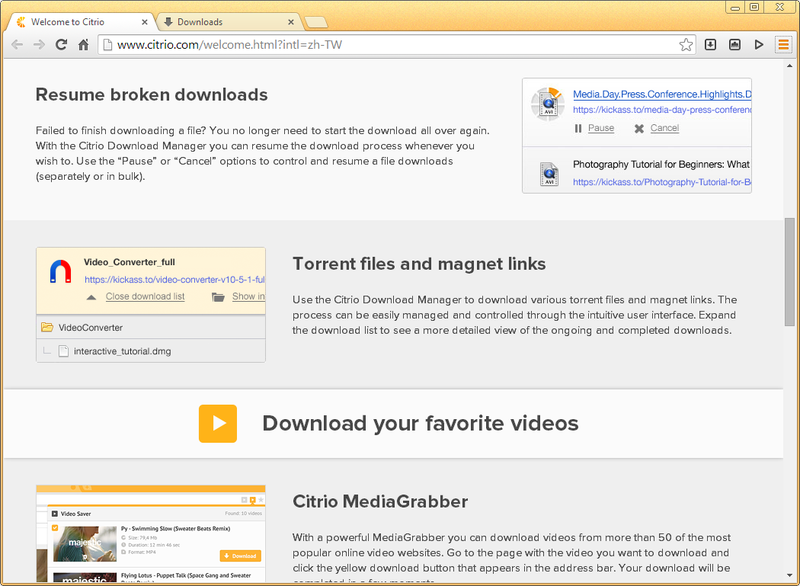Click the yellow play icon by Download your favorite videos

(x=218, y=423)
